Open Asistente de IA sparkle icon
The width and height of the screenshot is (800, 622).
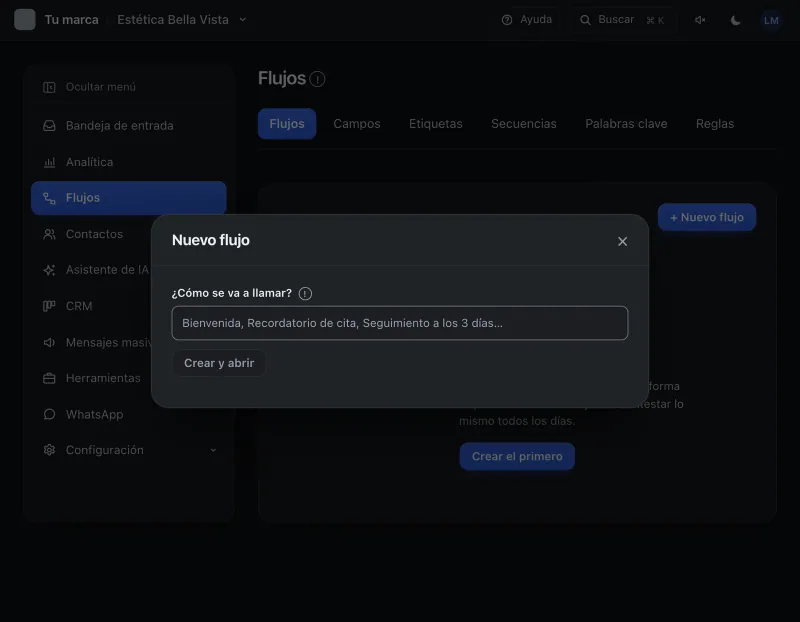click(x=49, y=270)
